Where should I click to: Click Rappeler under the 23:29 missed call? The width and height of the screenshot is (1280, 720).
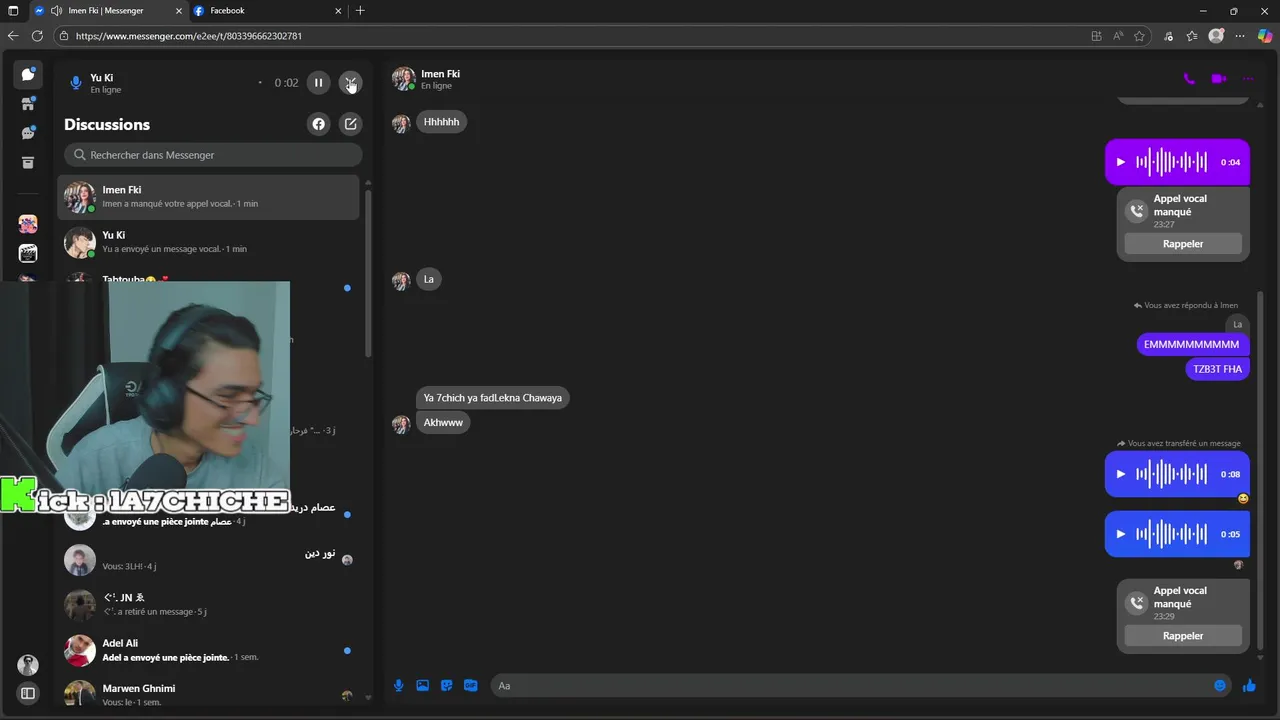coord(1183,636)
